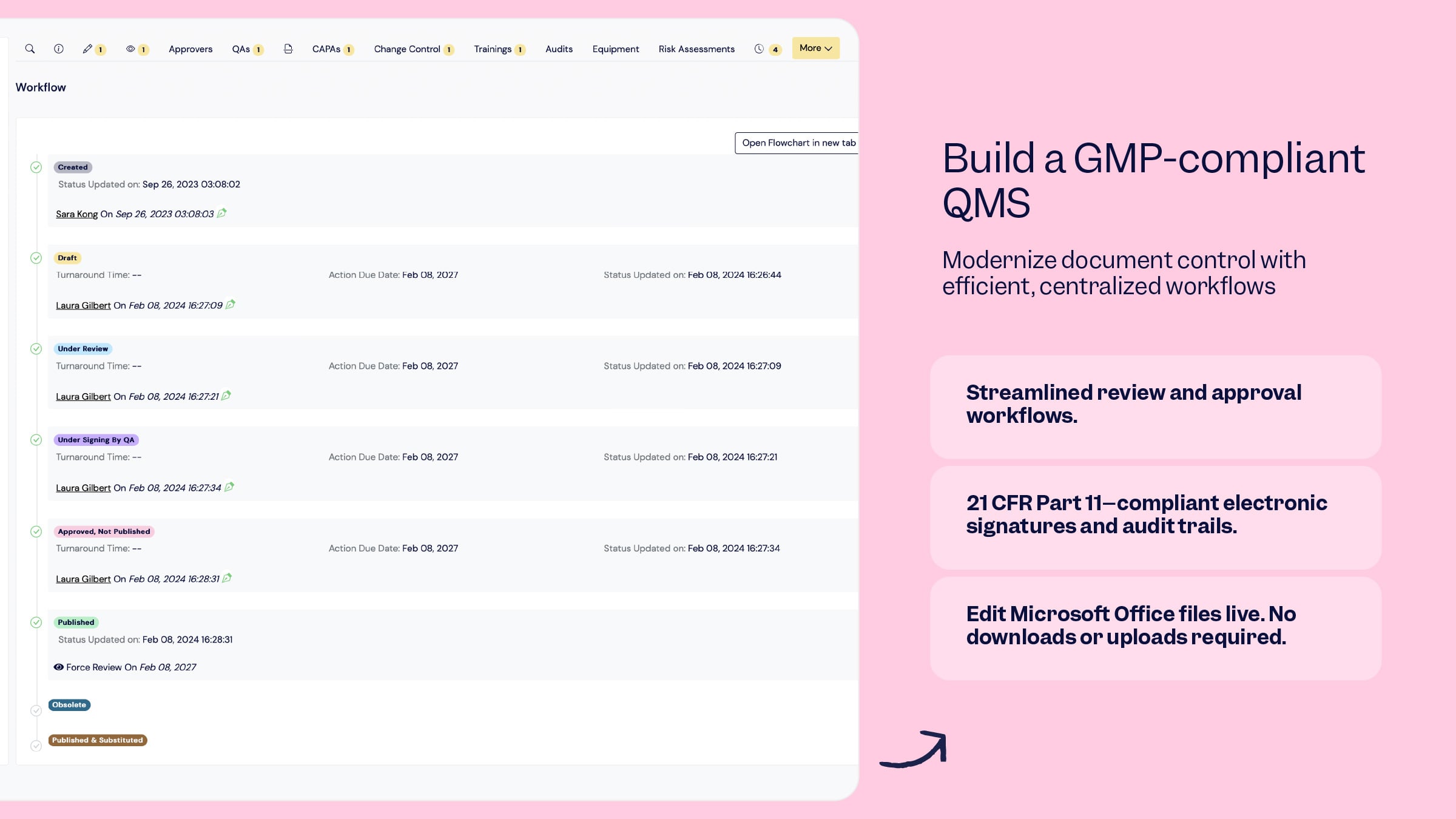Viewport: 1456px width, 819px height.
Task: Switch to the Risk Assessments tab
Action: coord(696,49)
